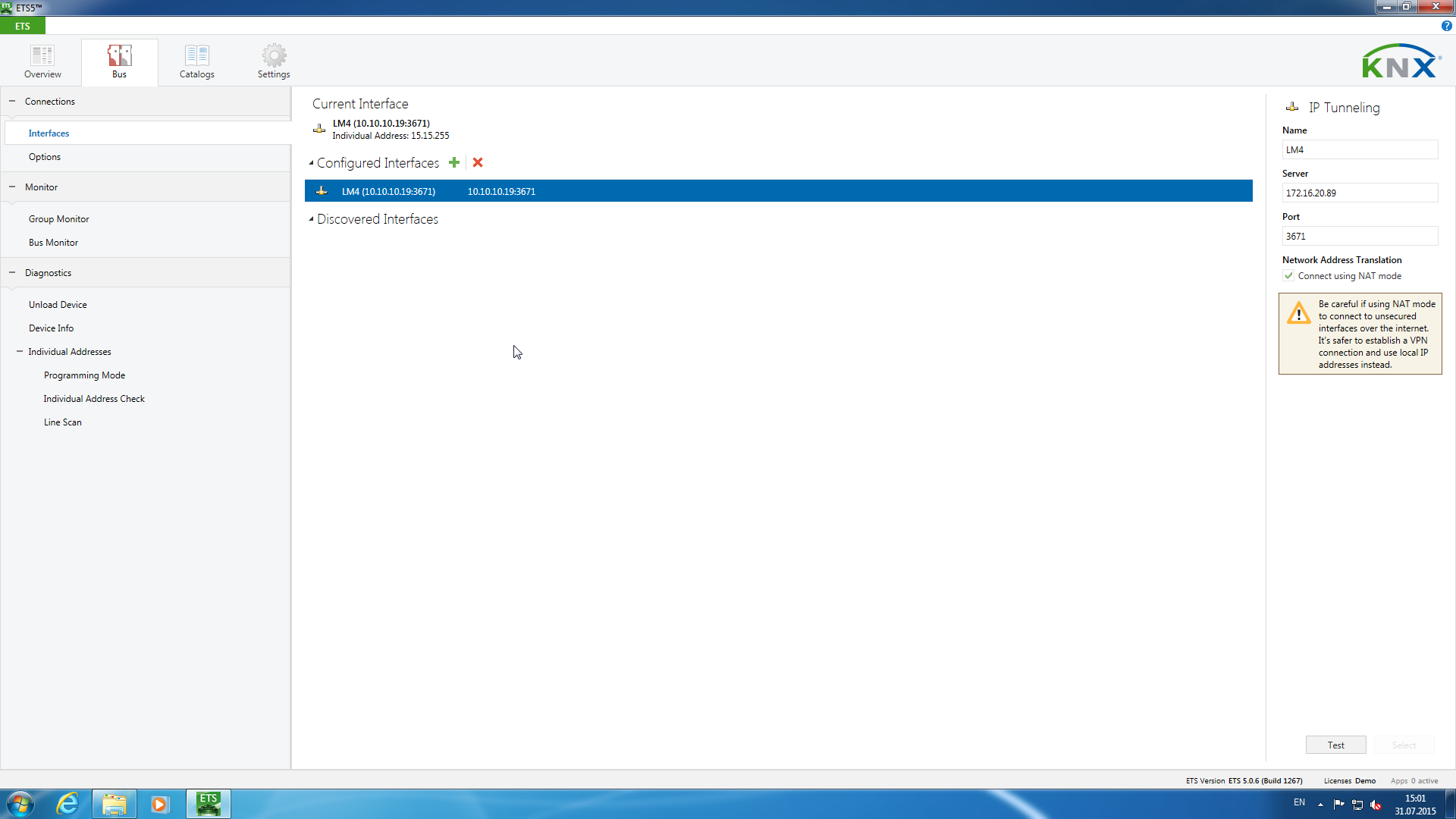Screen dimensions: 1456x819
Task: Open Internet Explorer from the taskbar
Action: coord(67,804)
